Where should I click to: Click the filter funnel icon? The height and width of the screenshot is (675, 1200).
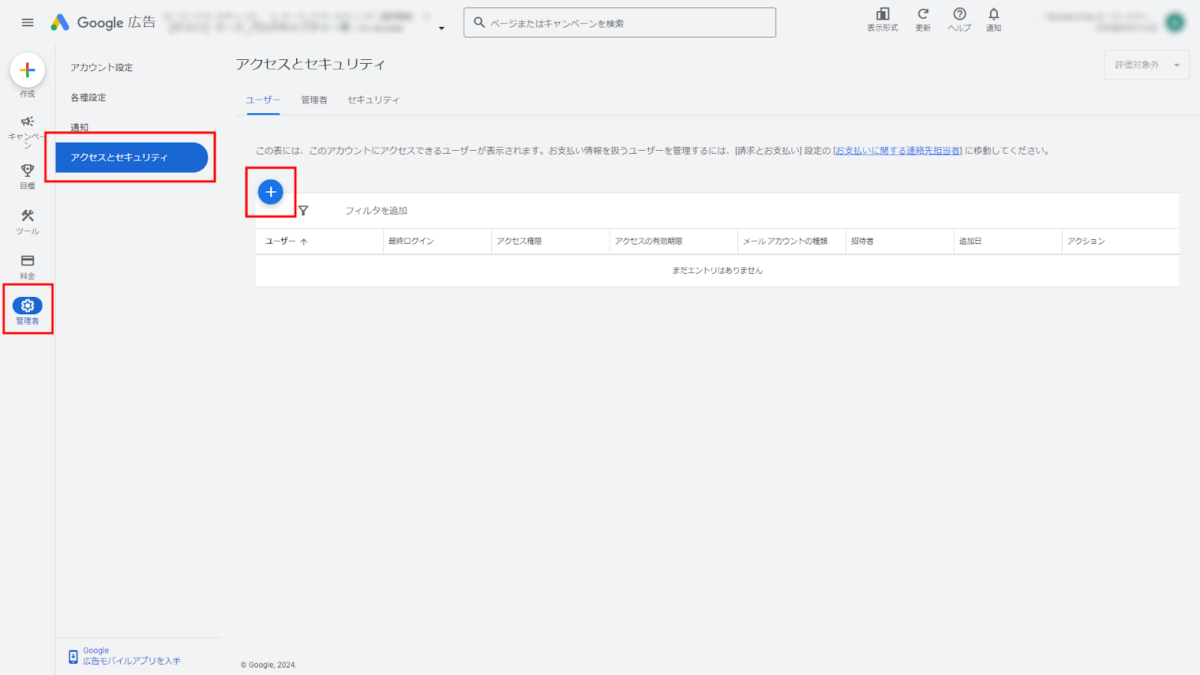click(303, 210)
